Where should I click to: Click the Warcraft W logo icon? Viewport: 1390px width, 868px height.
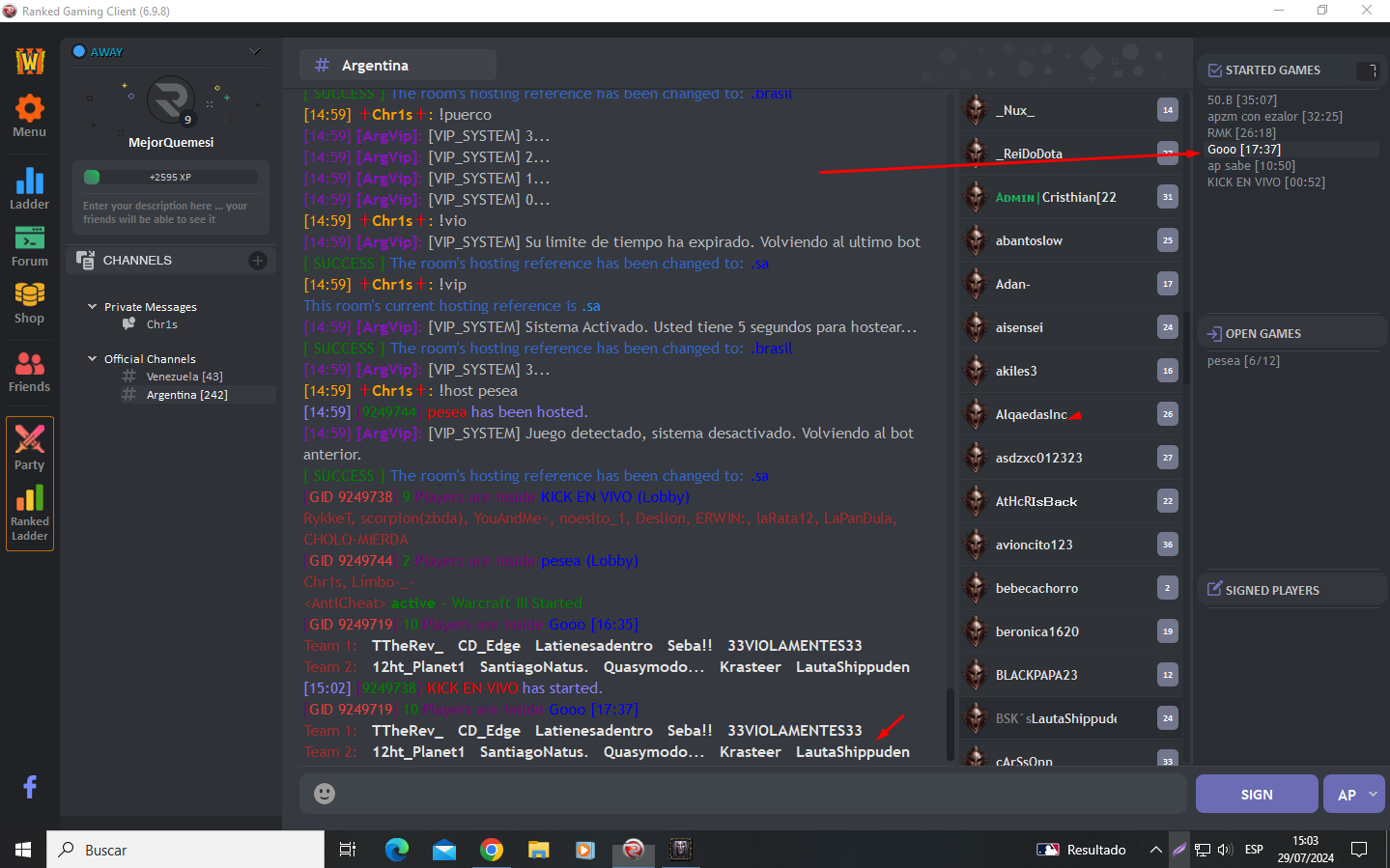(30, 61)
